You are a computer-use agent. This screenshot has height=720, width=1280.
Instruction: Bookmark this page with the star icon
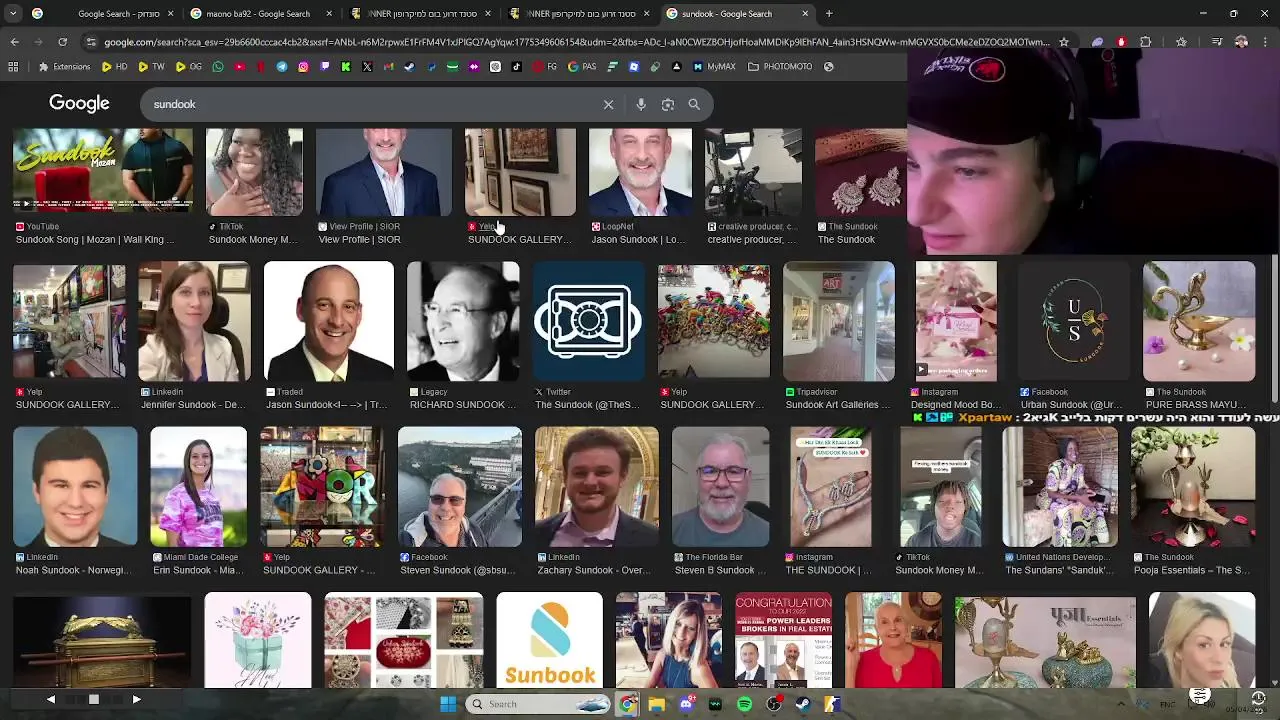[1064, 42]
